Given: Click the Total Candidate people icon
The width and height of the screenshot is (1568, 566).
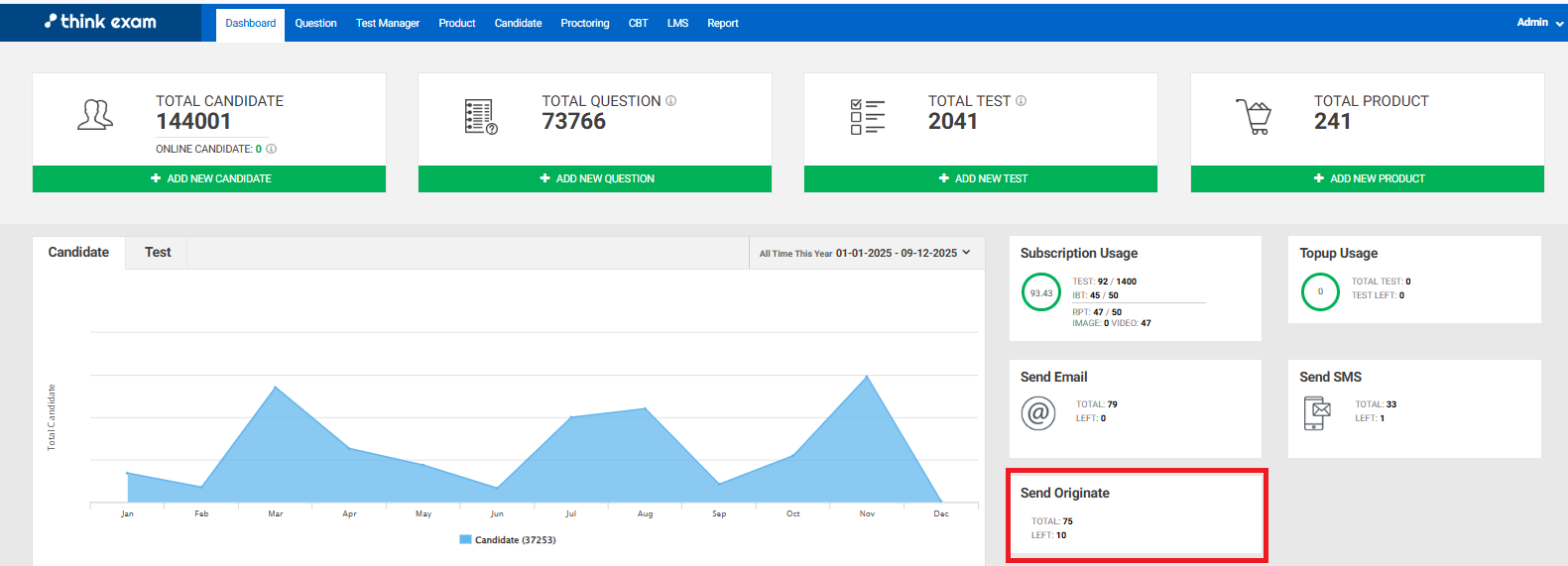Looking at the screenshot, I should (95, 116).
